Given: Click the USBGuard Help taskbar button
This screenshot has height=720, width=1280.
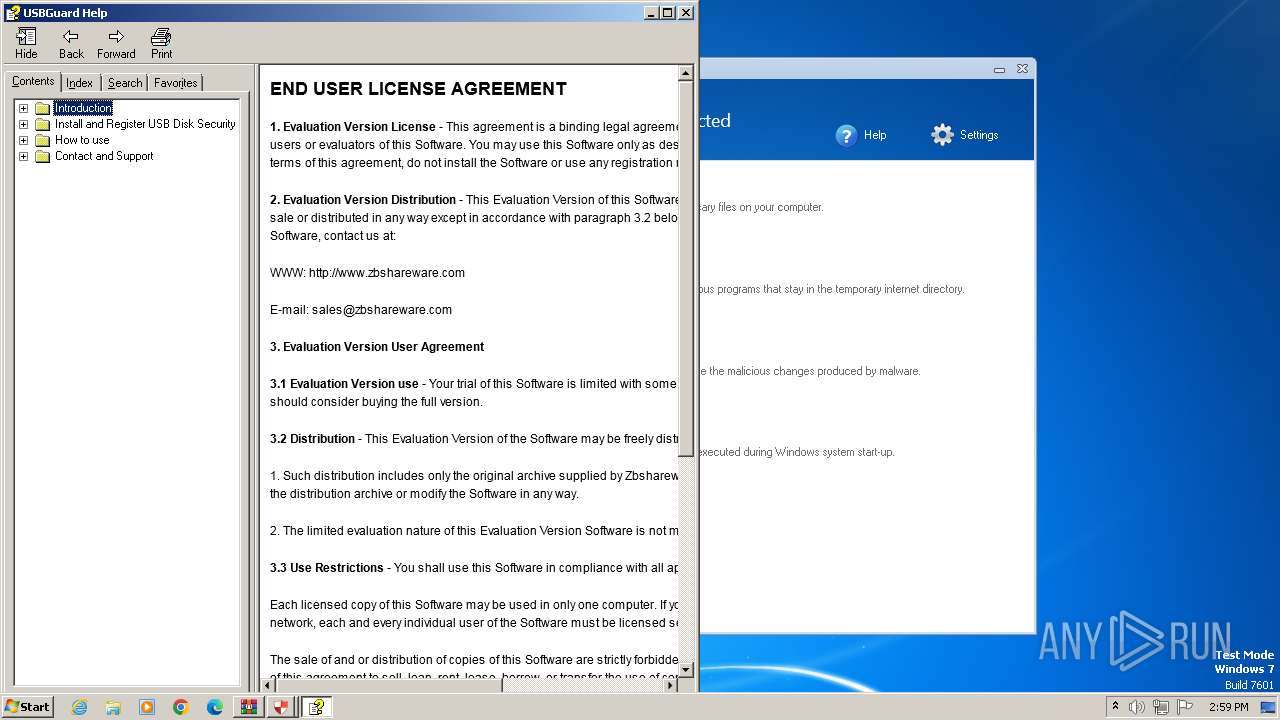Looking at the screenshot, I should [x=316, y=707].
